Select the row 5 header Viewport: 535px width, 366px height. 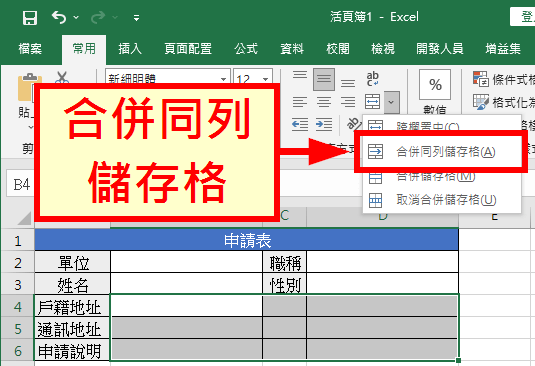pos(18,329)
